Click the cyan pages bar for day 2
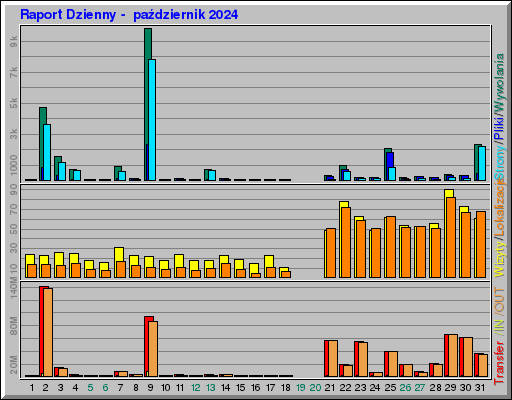 coord(47,152)
